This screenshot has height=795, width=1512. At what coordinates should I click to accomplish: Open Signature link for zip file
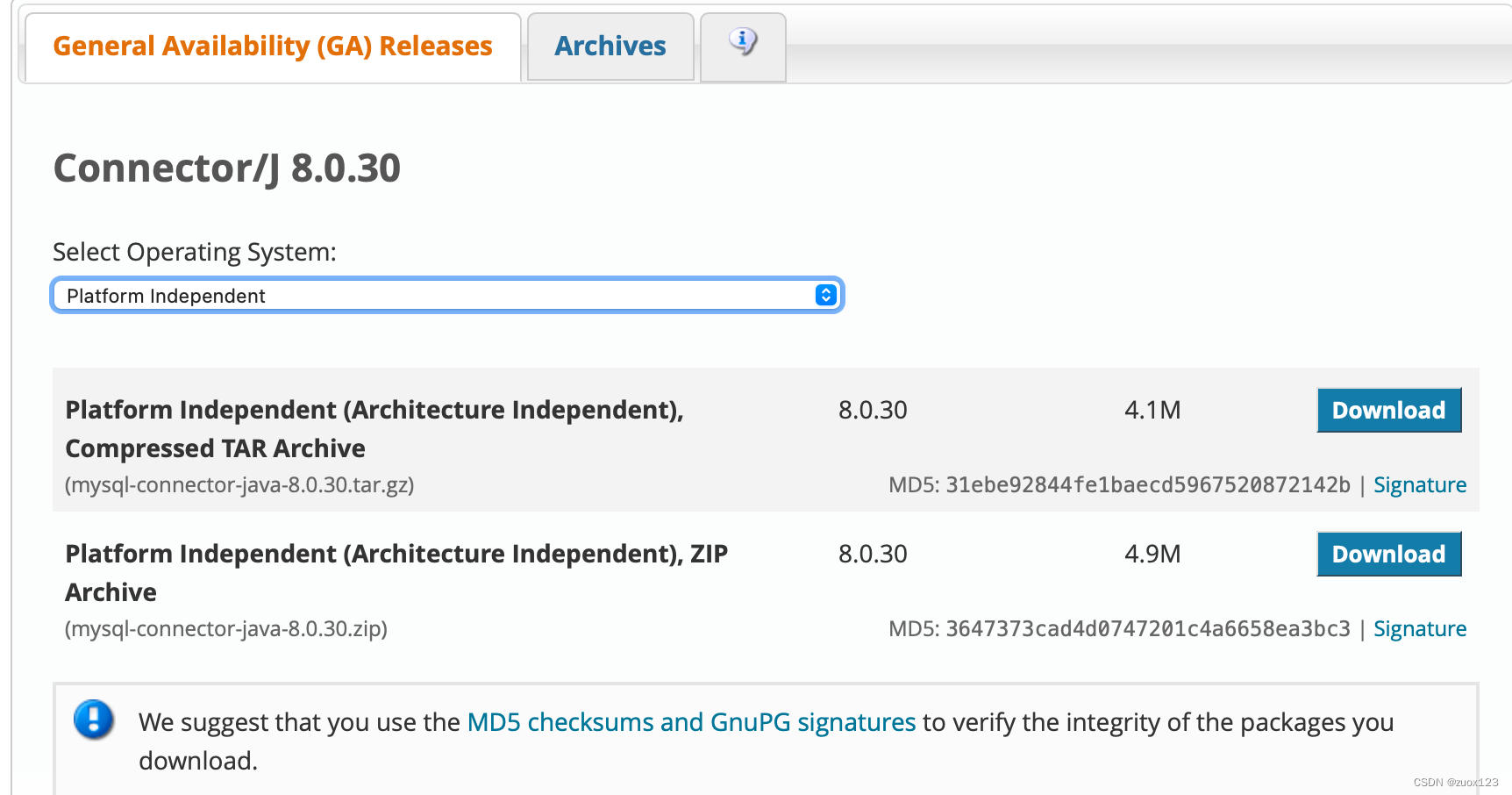point(1420,629)
